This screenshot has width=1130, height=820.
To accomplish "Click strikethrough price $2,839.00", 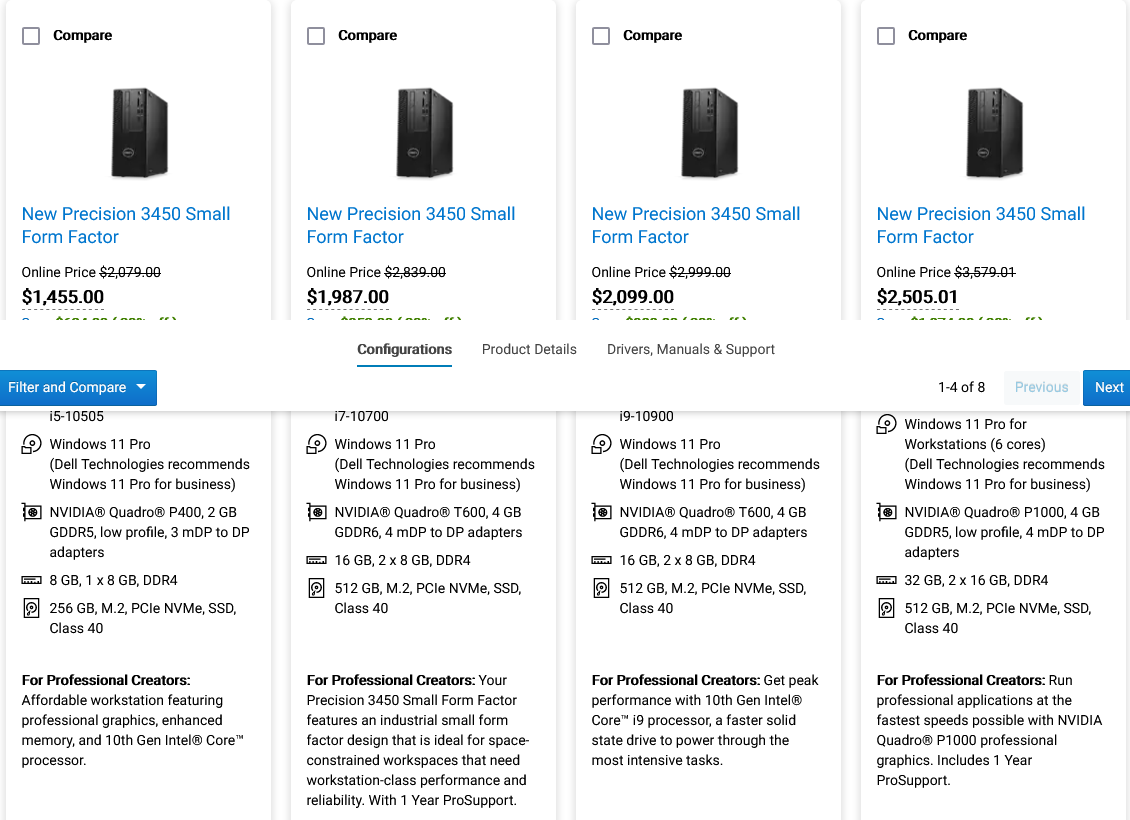I will click(415, 272).
